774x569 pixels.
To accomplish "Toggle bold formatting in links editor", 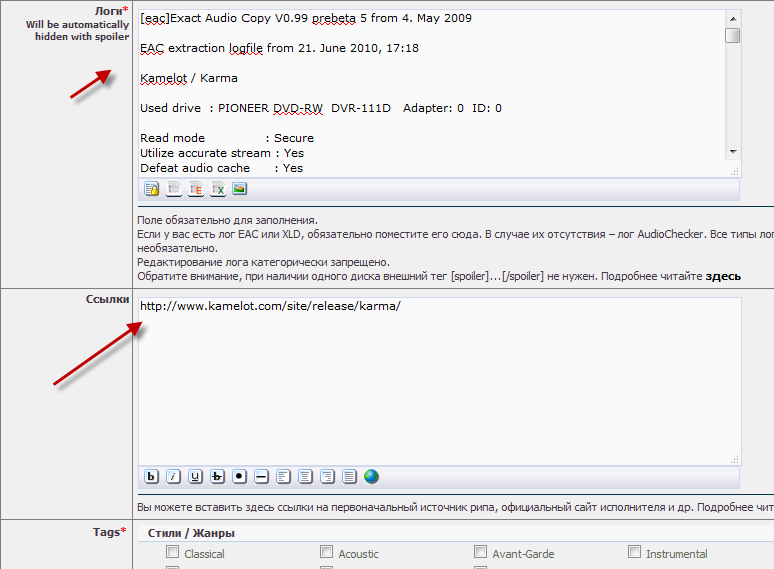I will click(x=152, y=477).
